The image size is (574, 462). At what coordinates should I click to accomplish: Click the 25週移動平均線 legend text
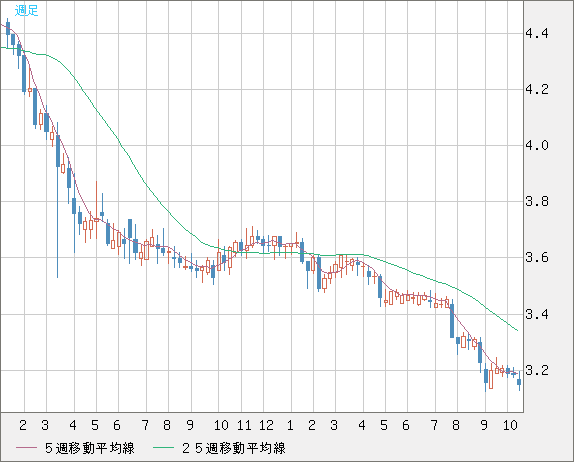(x=234, y=448)
